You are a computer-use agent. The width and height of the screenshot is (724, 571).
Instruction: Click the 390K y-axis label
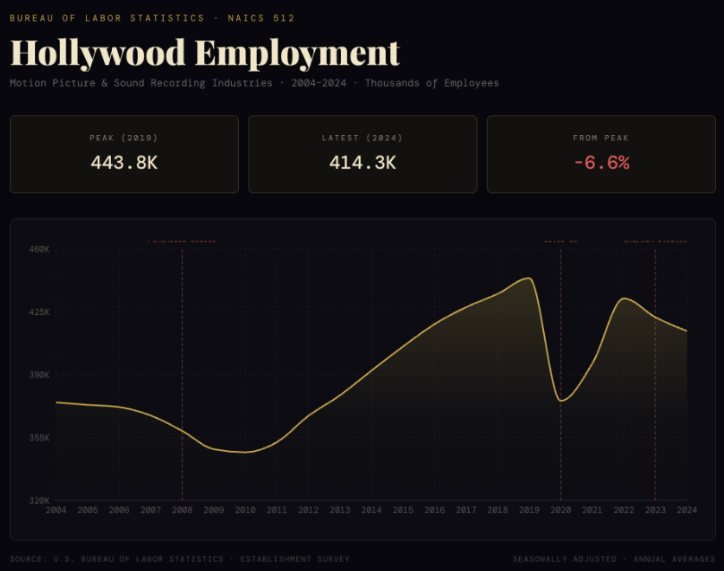[38, 375]
